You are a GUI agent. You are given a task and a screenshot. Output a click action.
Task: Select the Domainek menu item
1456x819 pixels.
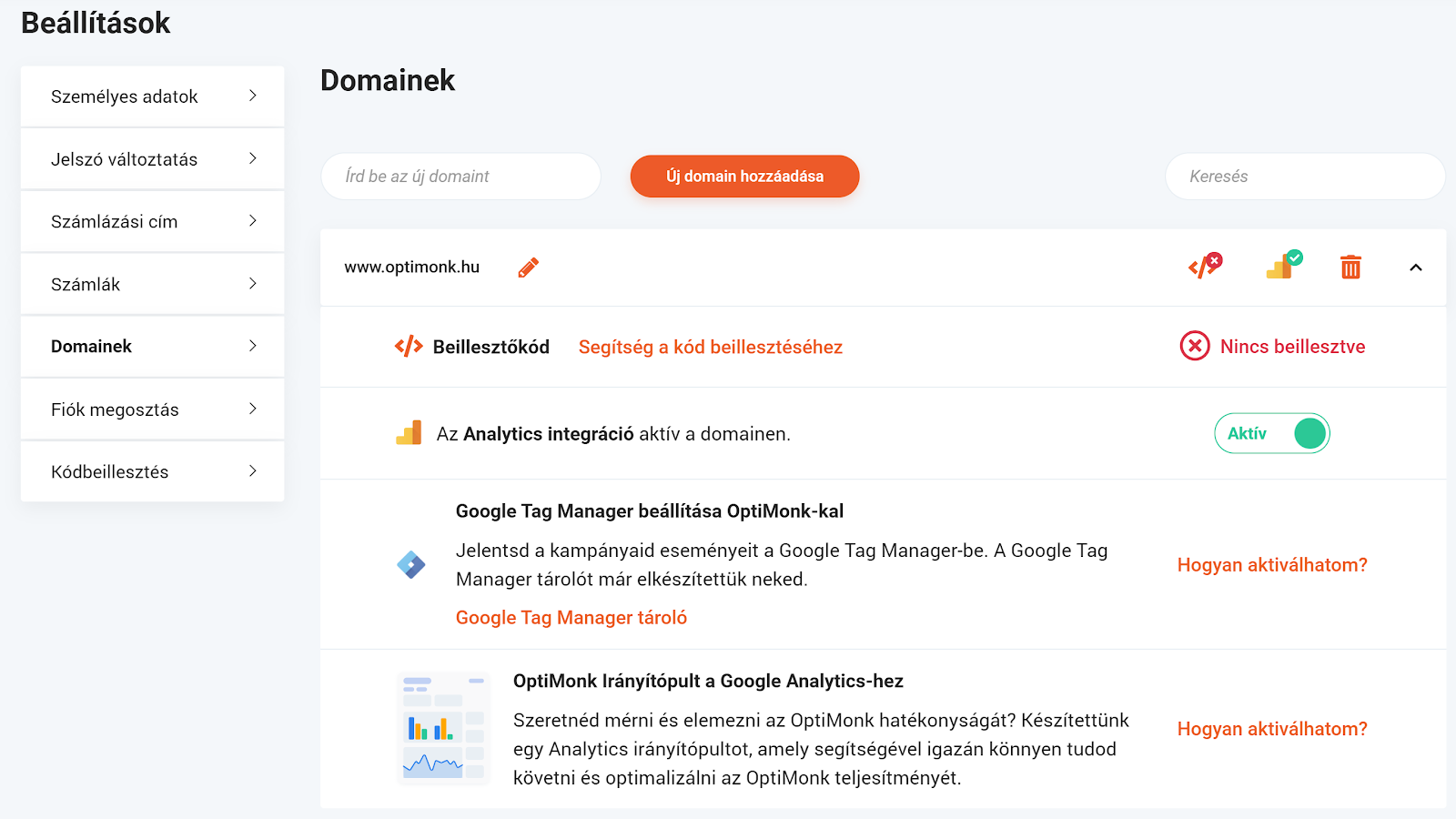(x=153, y=347)
